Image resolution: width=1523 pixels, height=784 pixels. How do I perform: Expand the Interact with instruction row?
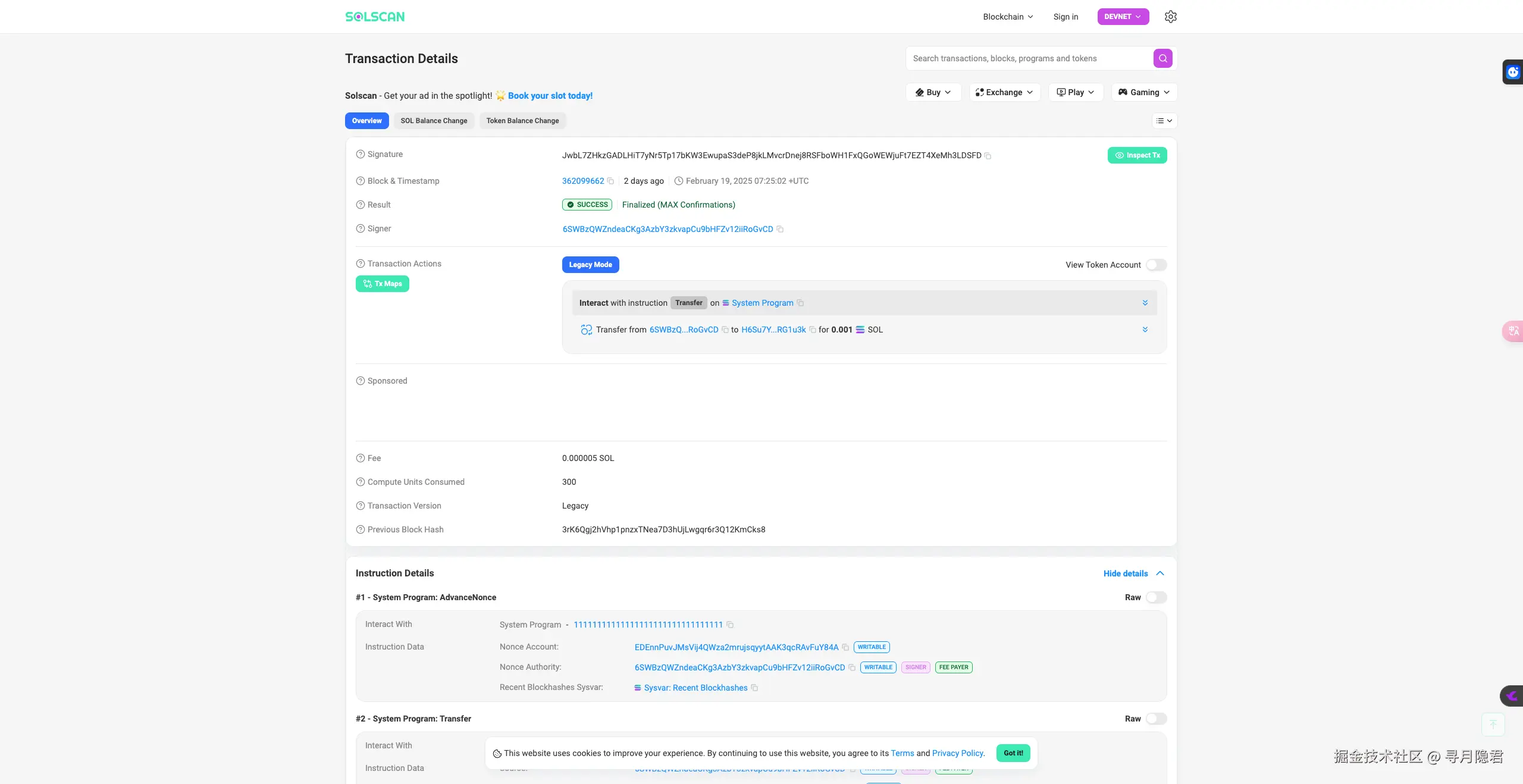point(1145,303)
